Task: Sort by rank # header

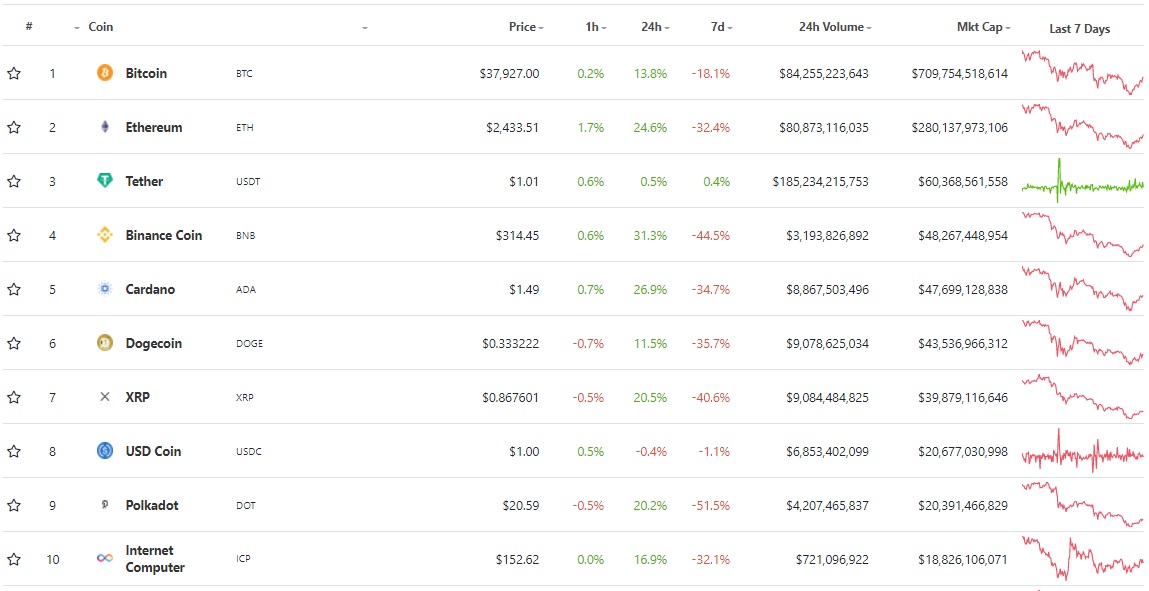Action: 29,26
